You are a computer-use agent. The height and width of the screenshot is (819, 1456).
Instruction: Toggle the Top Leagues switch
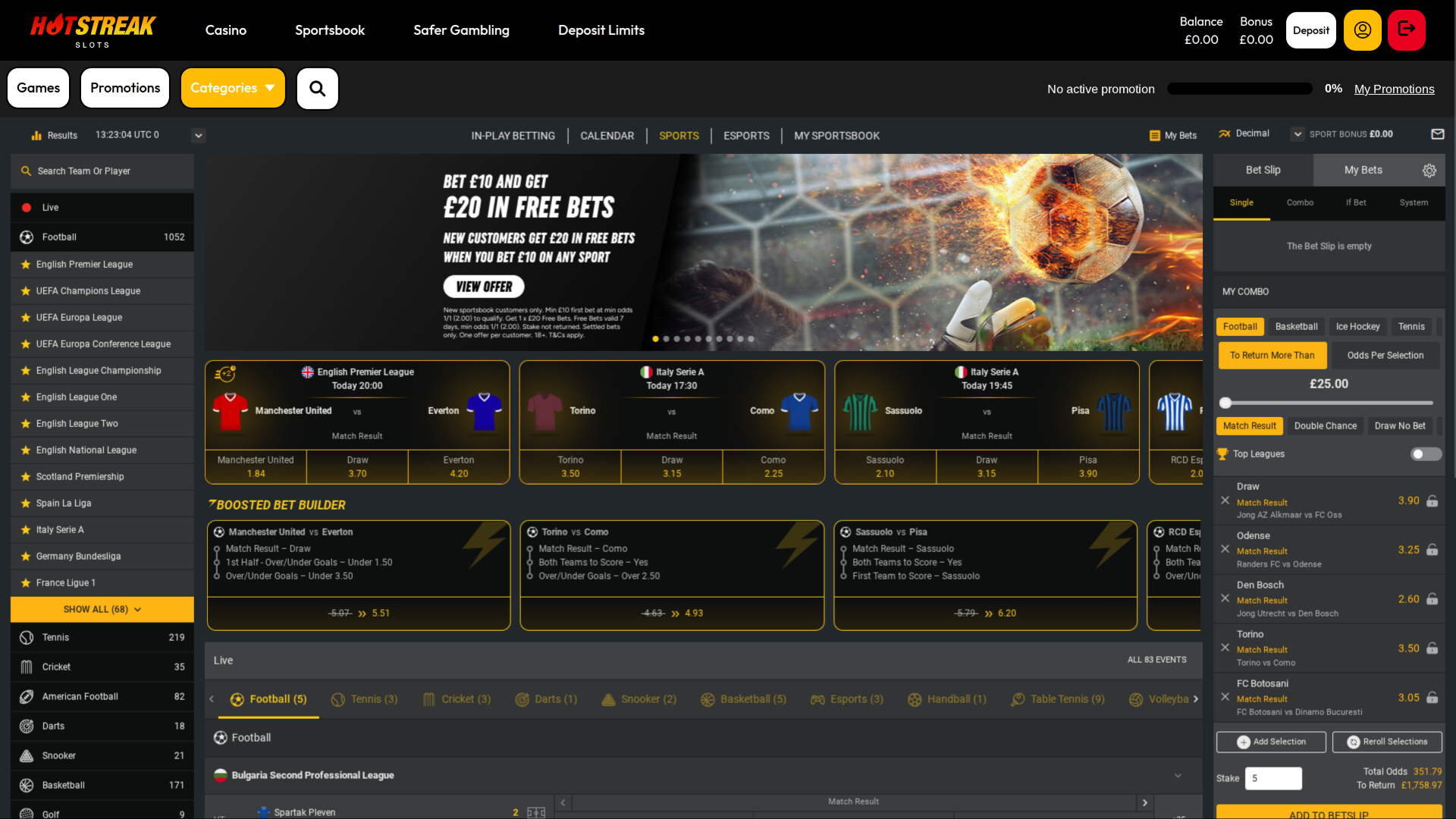point(1425,453)
